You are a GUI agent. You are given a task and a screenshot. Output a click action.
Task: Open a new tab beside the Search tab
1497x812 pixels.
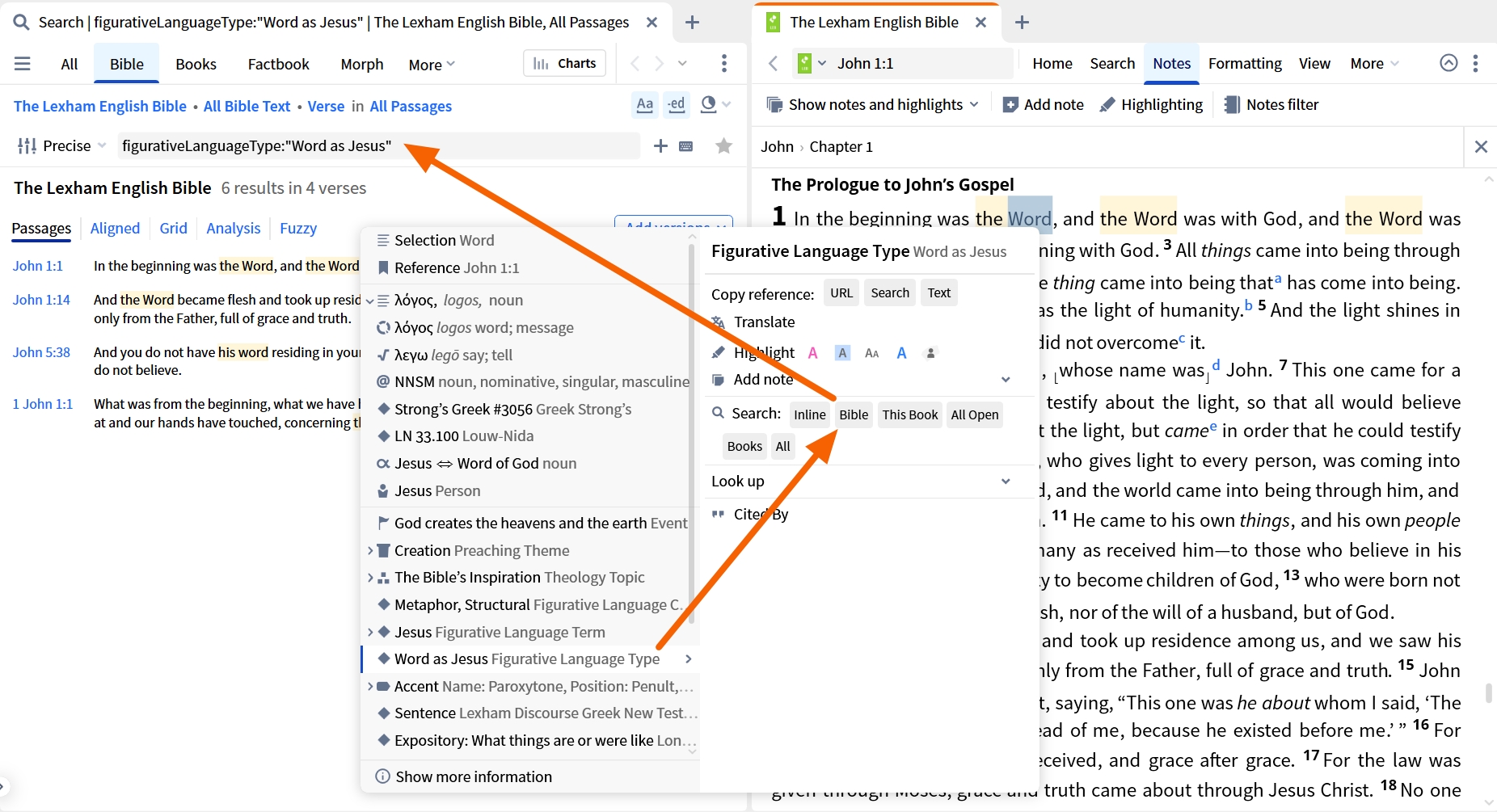pyautogui.click(x=692, y=23)
